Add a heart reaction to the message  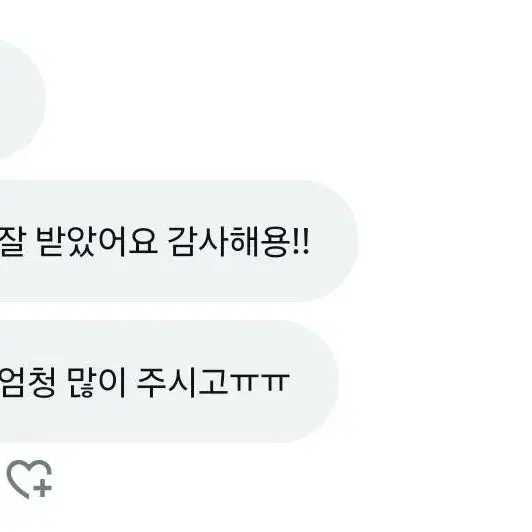click(29, 479)
